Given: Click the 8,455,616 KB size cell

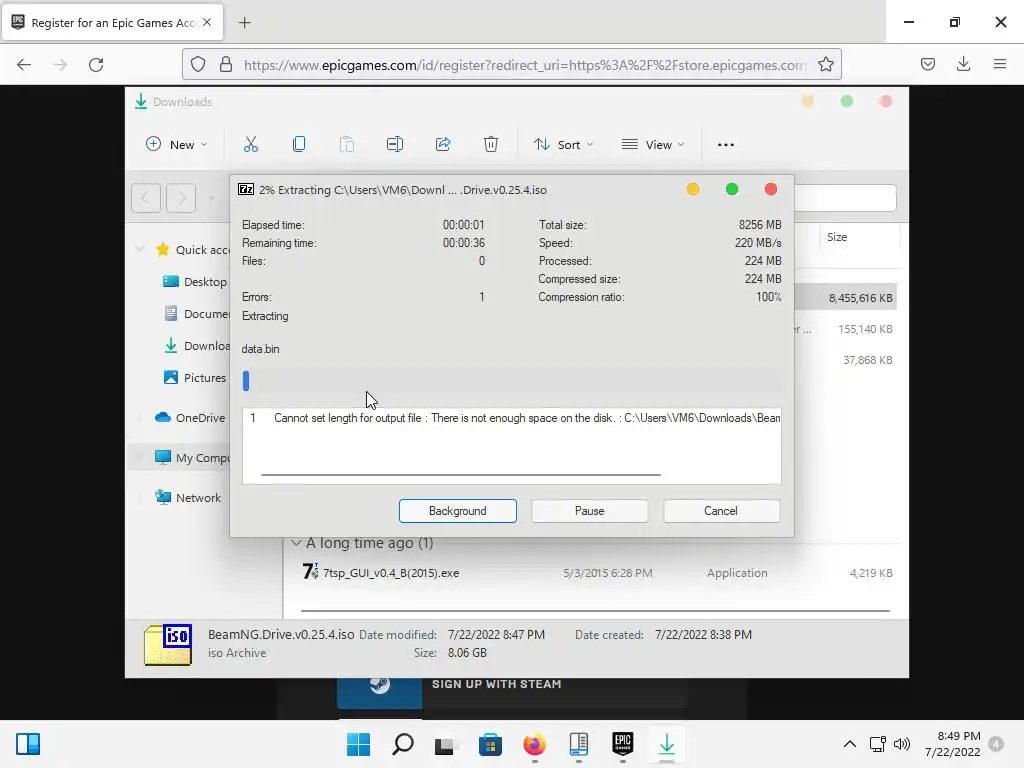Looking at the screenshot, I should point(860,298).
